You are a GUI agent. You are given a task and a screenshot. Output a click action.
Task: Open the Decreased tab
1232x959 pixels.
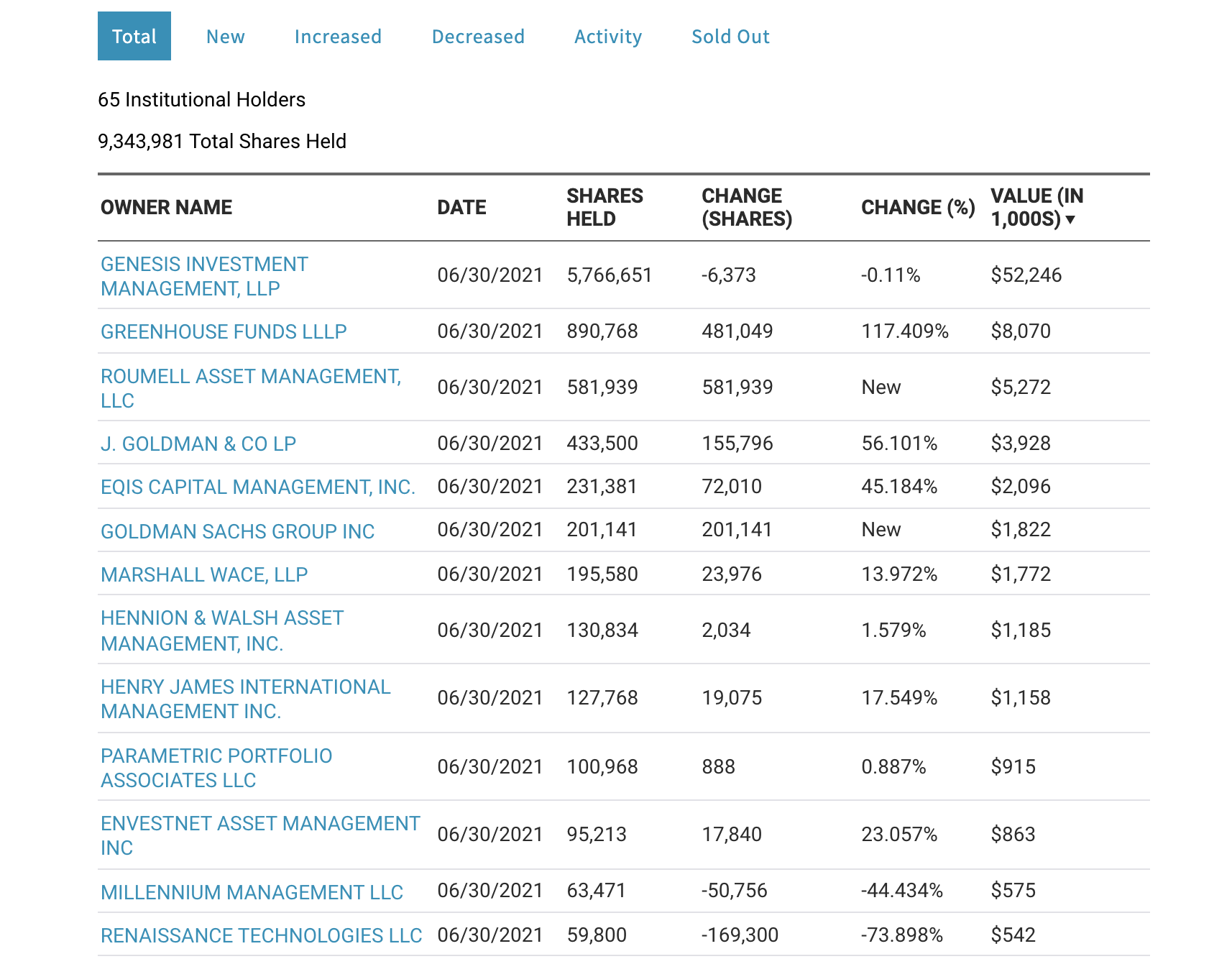pyautogui.click(x=478, y=37)
